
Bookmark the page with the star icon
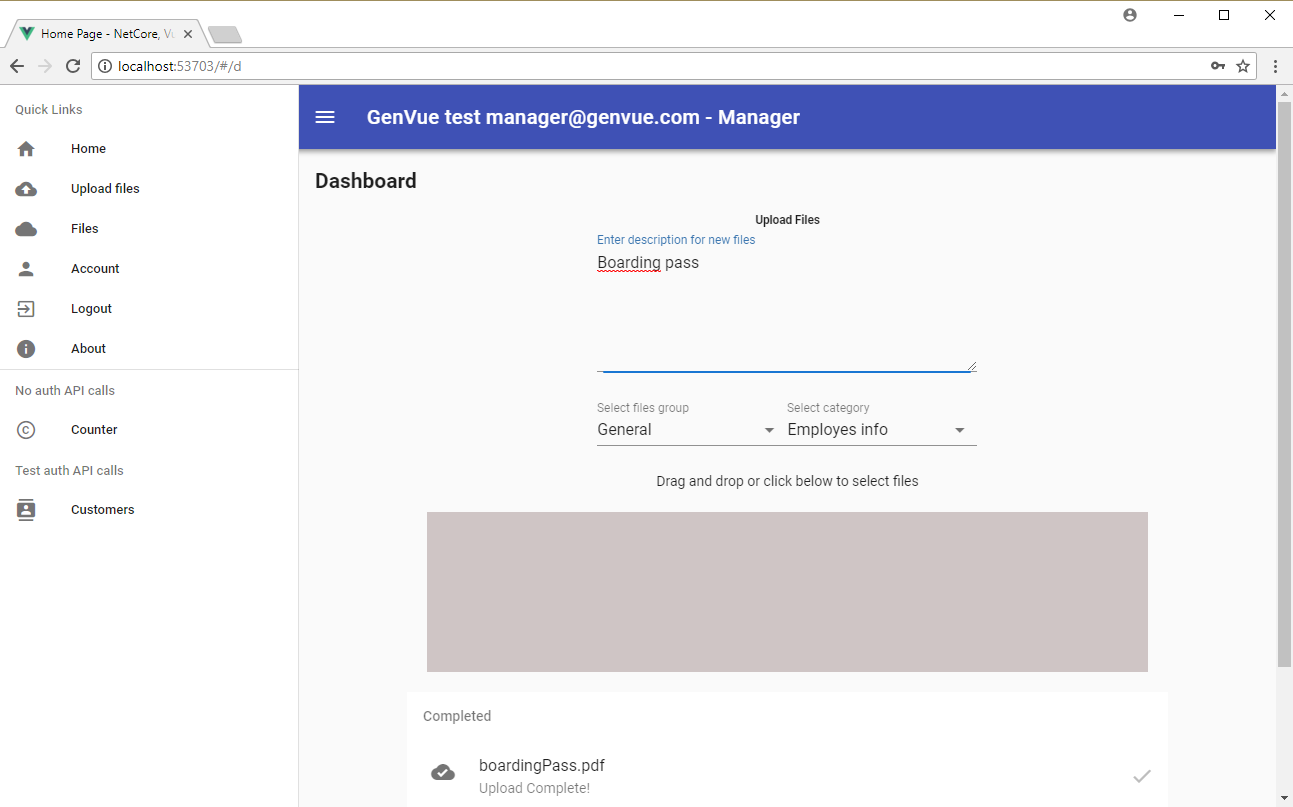click(x=1243, y=66)
